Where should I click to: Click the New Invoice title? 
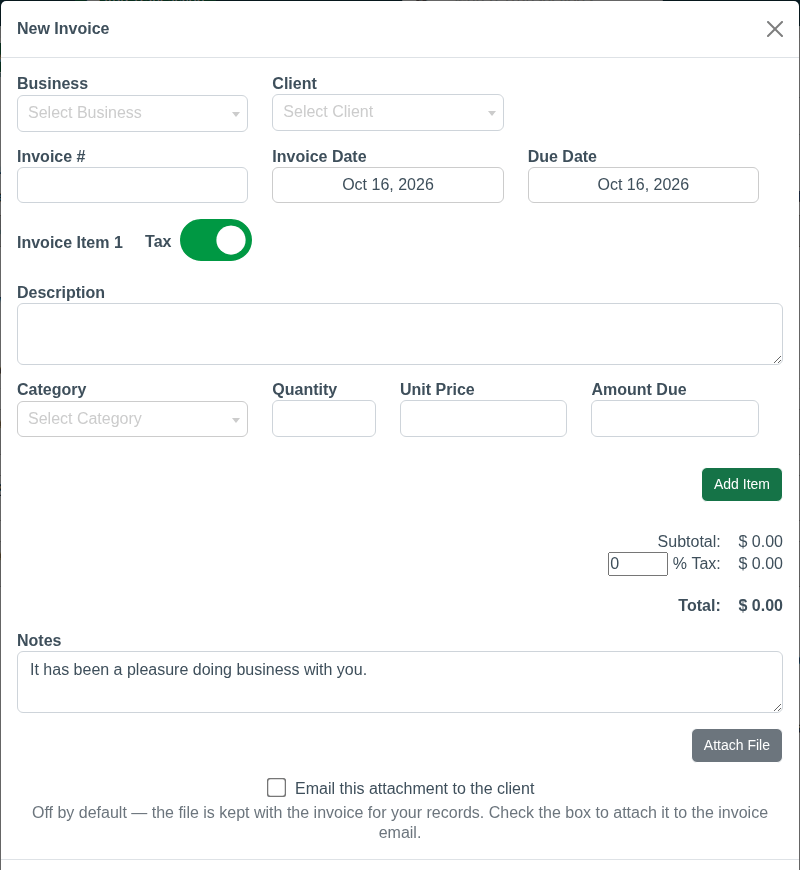63,28
